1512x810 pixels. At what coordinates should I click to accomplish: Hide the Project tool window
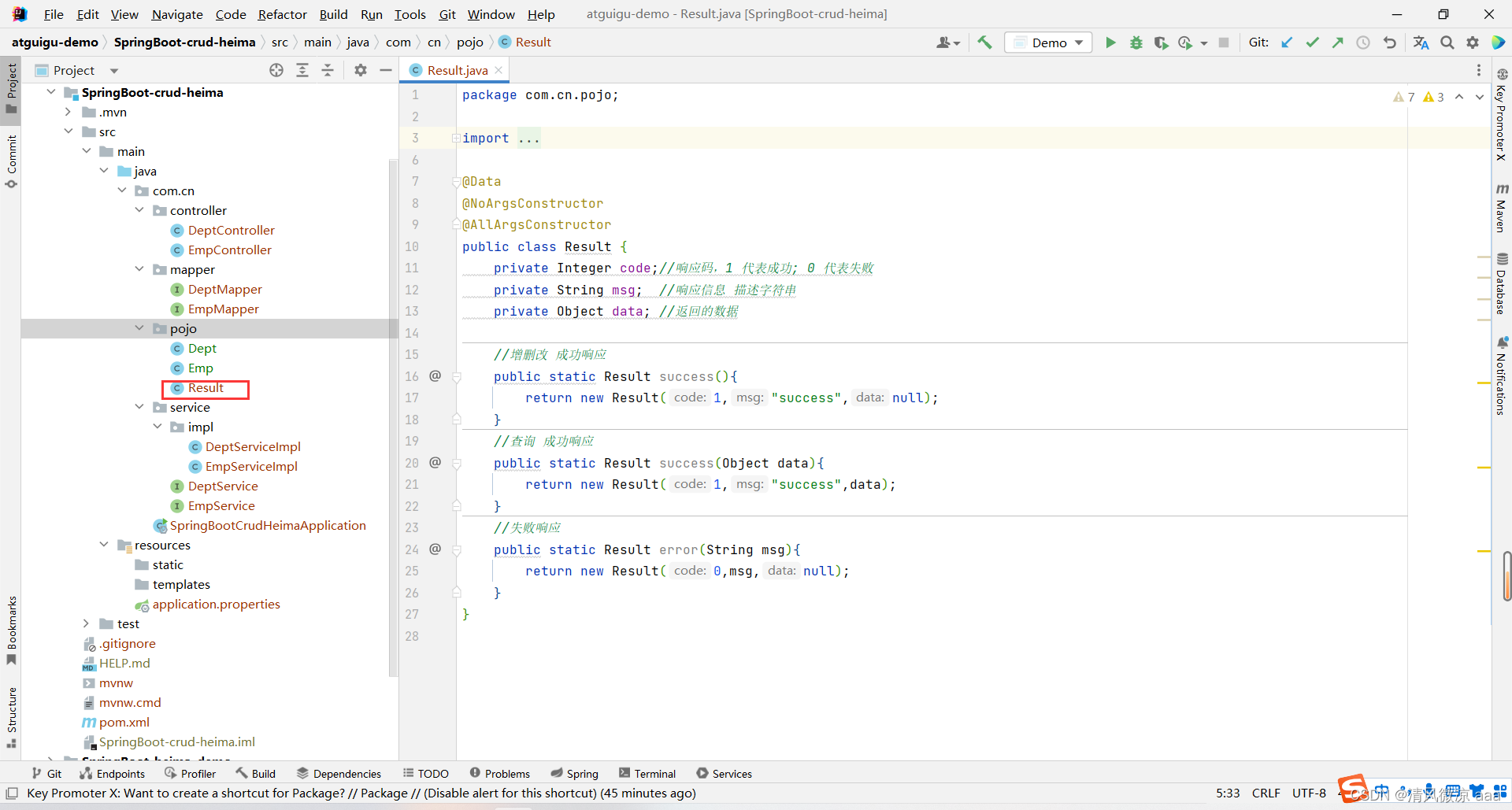click(x=386, y=70)
